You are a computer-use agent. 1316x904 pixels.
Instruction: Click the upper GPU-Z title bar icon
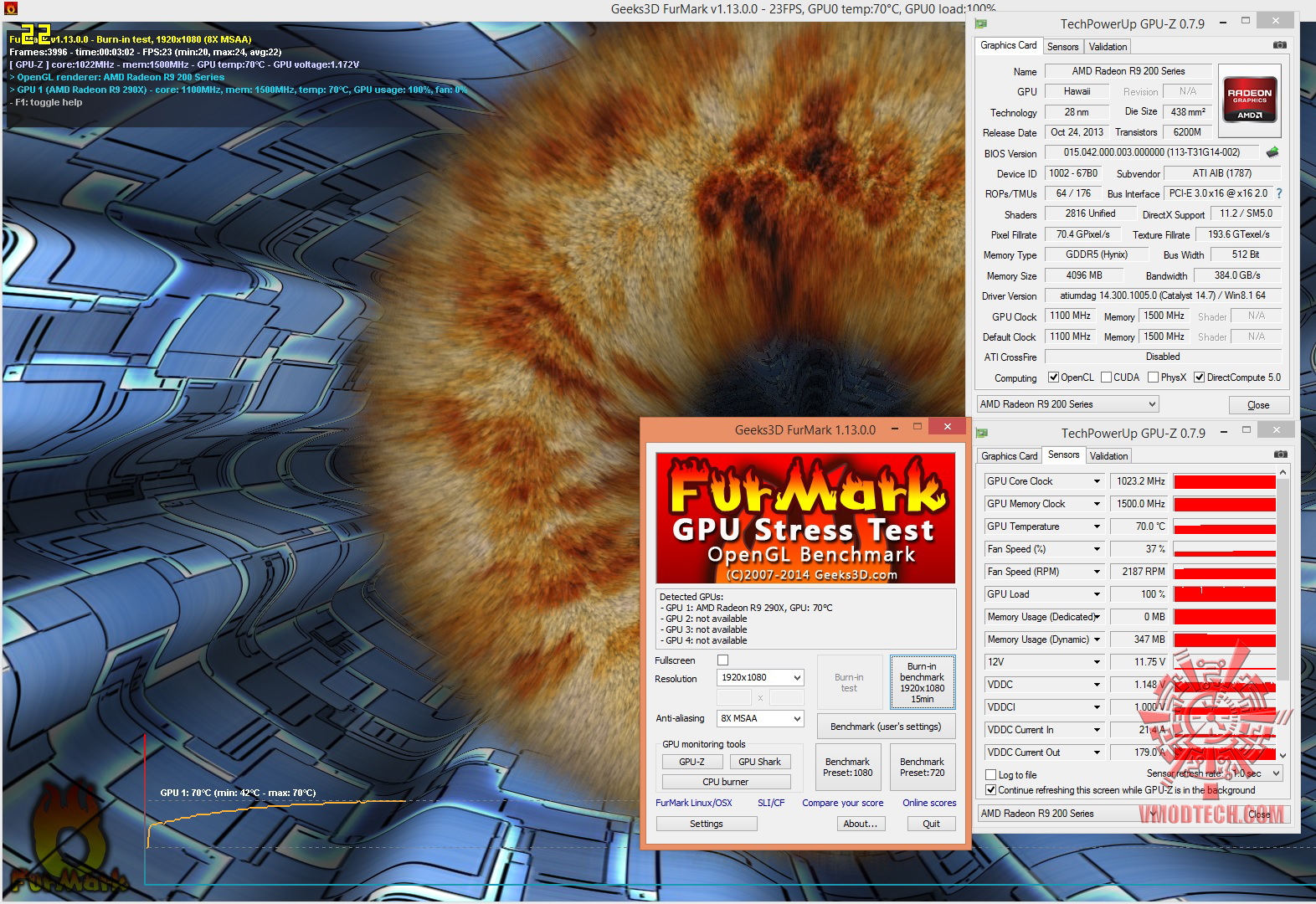pos(981,23)
